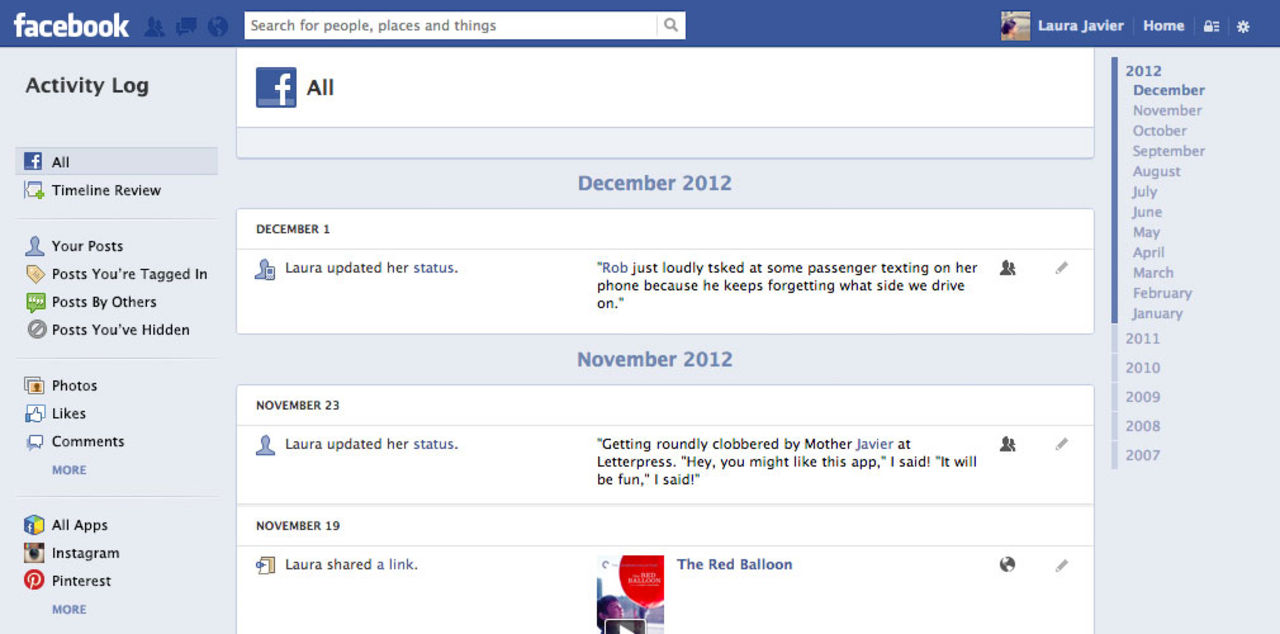Select year 2012 in timeline
Viewport: 1280px width, 634px height.
click(1143, 71)
